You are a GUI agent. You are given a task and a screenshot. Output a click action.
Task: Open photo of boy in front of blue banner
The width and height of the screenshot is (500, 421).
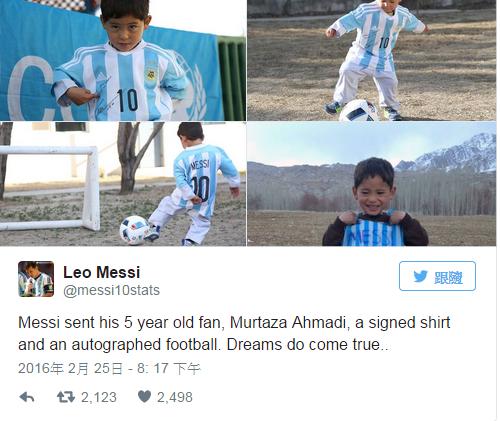click(123, 60)
